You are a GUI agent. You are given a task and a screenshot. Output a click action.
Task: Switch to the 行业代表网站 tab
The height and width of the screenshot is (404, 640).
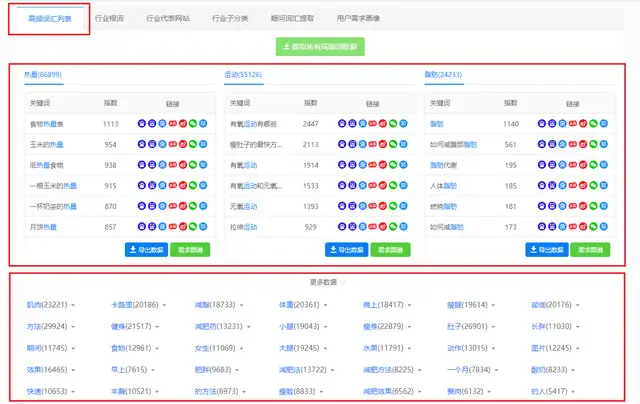pos(168,18)
